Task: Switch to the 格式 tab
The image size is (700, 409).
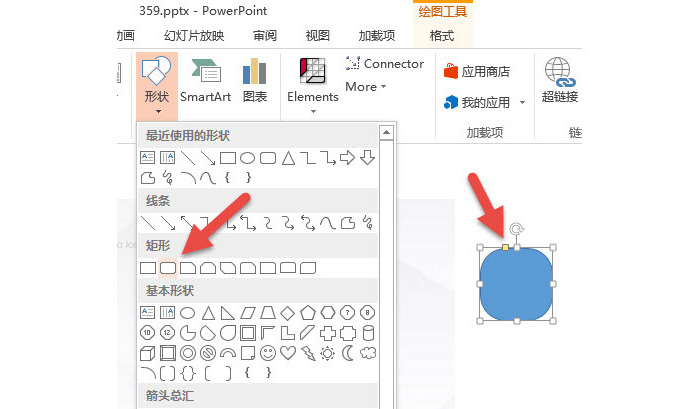Action: click(x=442, y=36)
